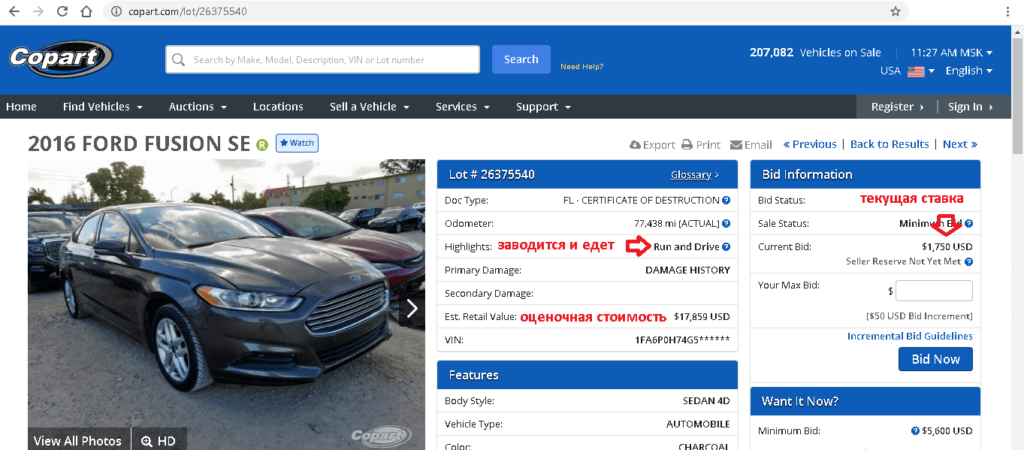Bookmark this page with the star icon
Screen dimensions: 1024x450
(895, 11)
